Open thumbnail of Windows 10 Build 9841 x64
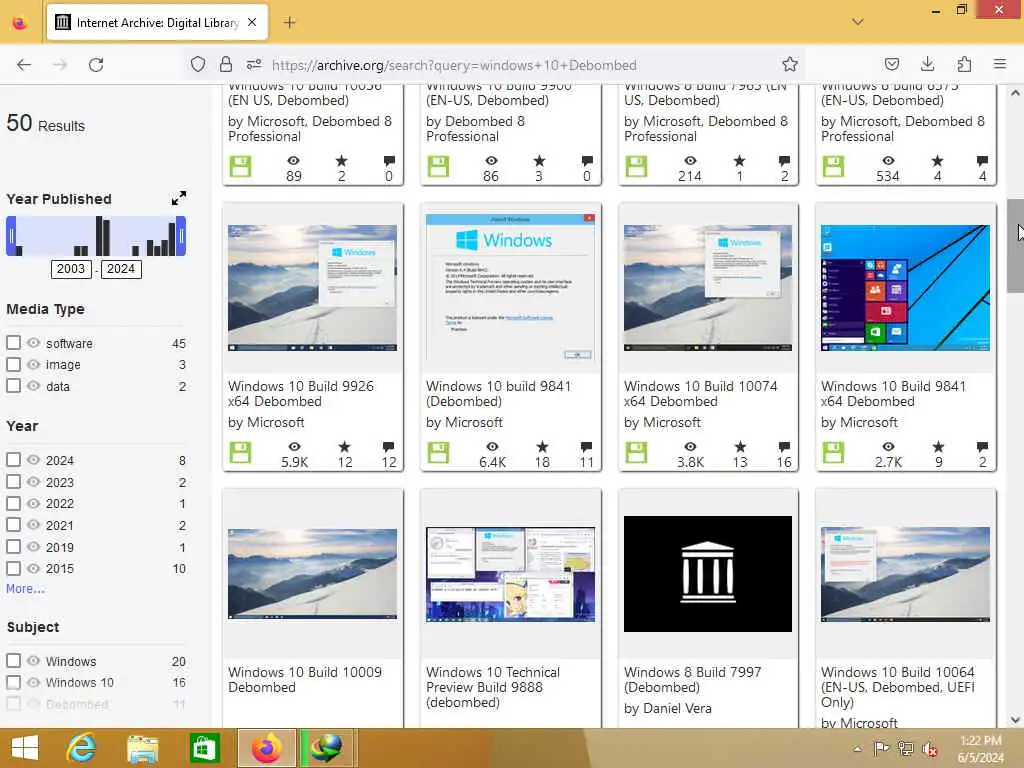Viewport: 1024px width, 768px height. [905, 288]
